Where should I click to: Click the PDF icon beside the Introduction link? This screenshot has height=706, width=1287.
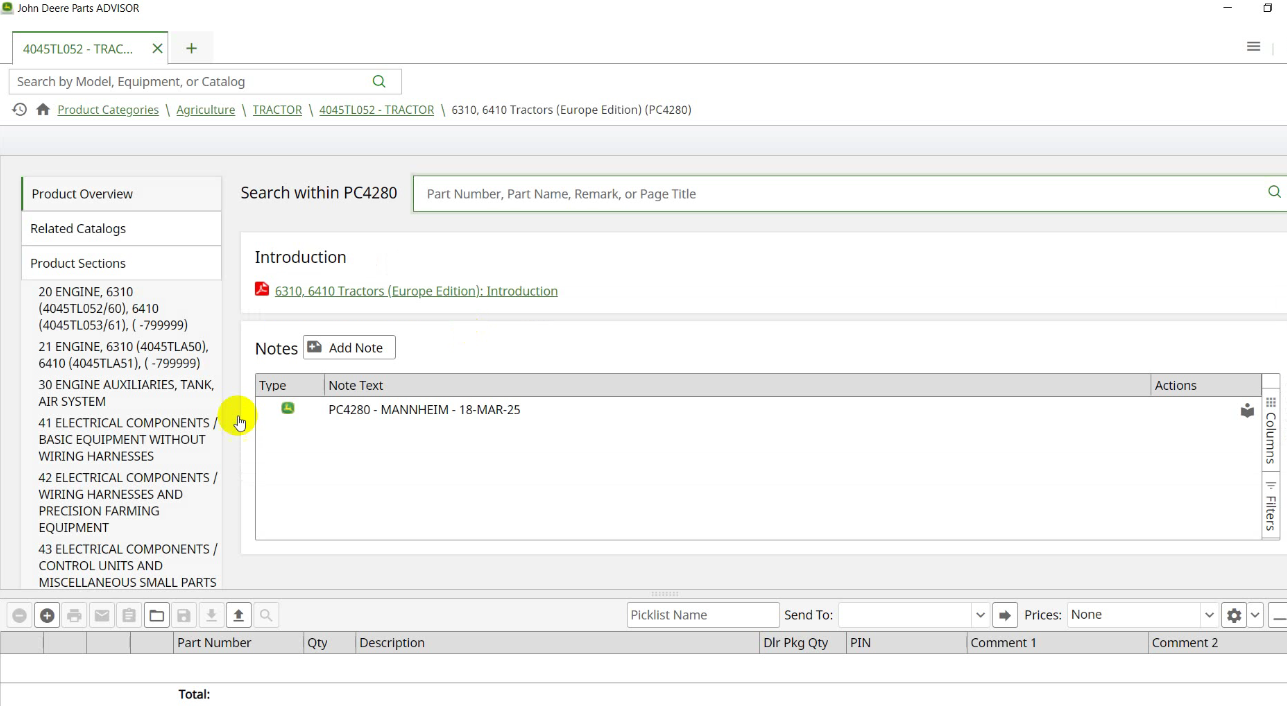[262, 290]
